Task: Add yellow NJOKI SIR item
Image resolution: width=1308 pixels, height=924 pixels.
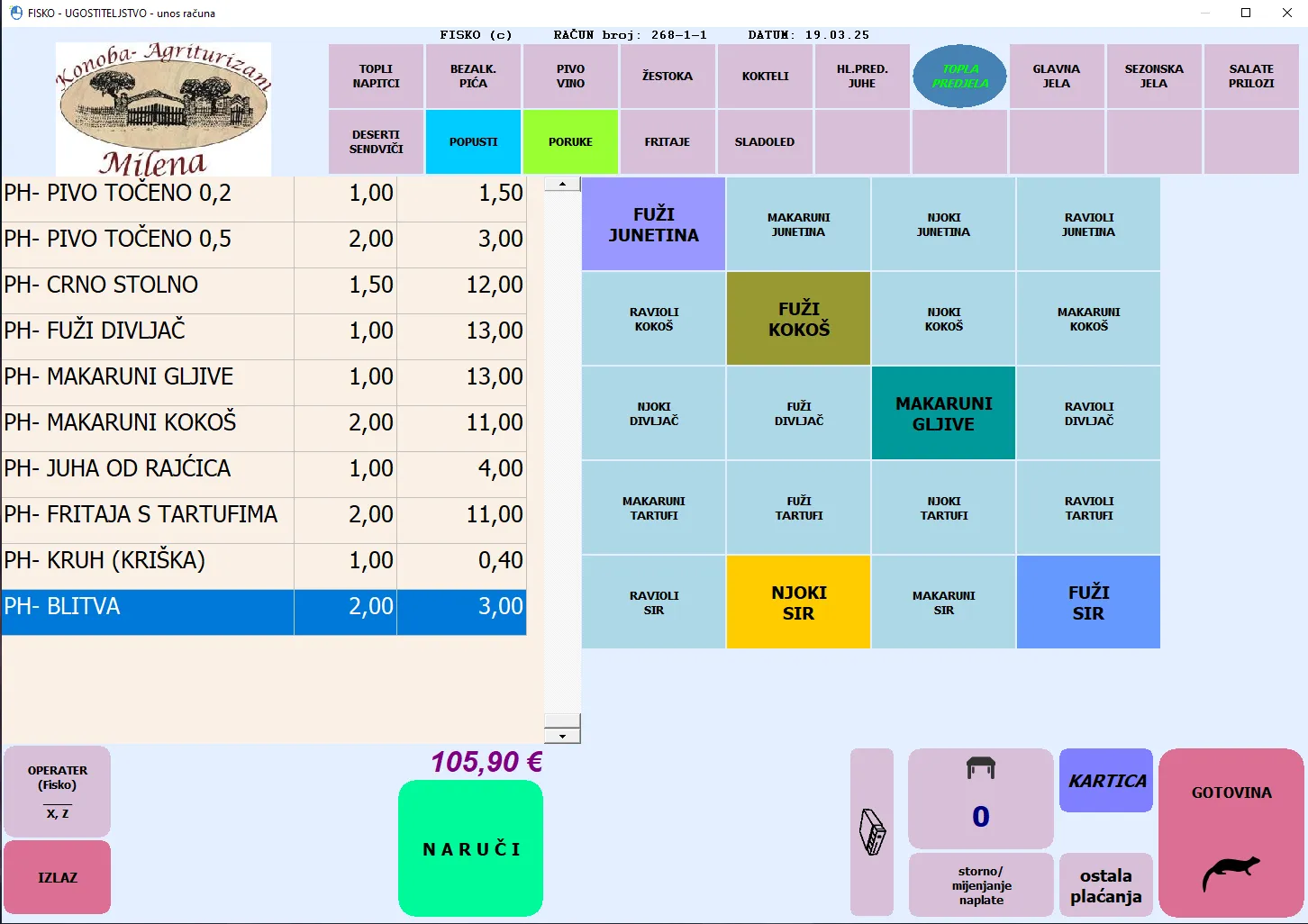Action: pyautogui.click(x=798, y=602)
